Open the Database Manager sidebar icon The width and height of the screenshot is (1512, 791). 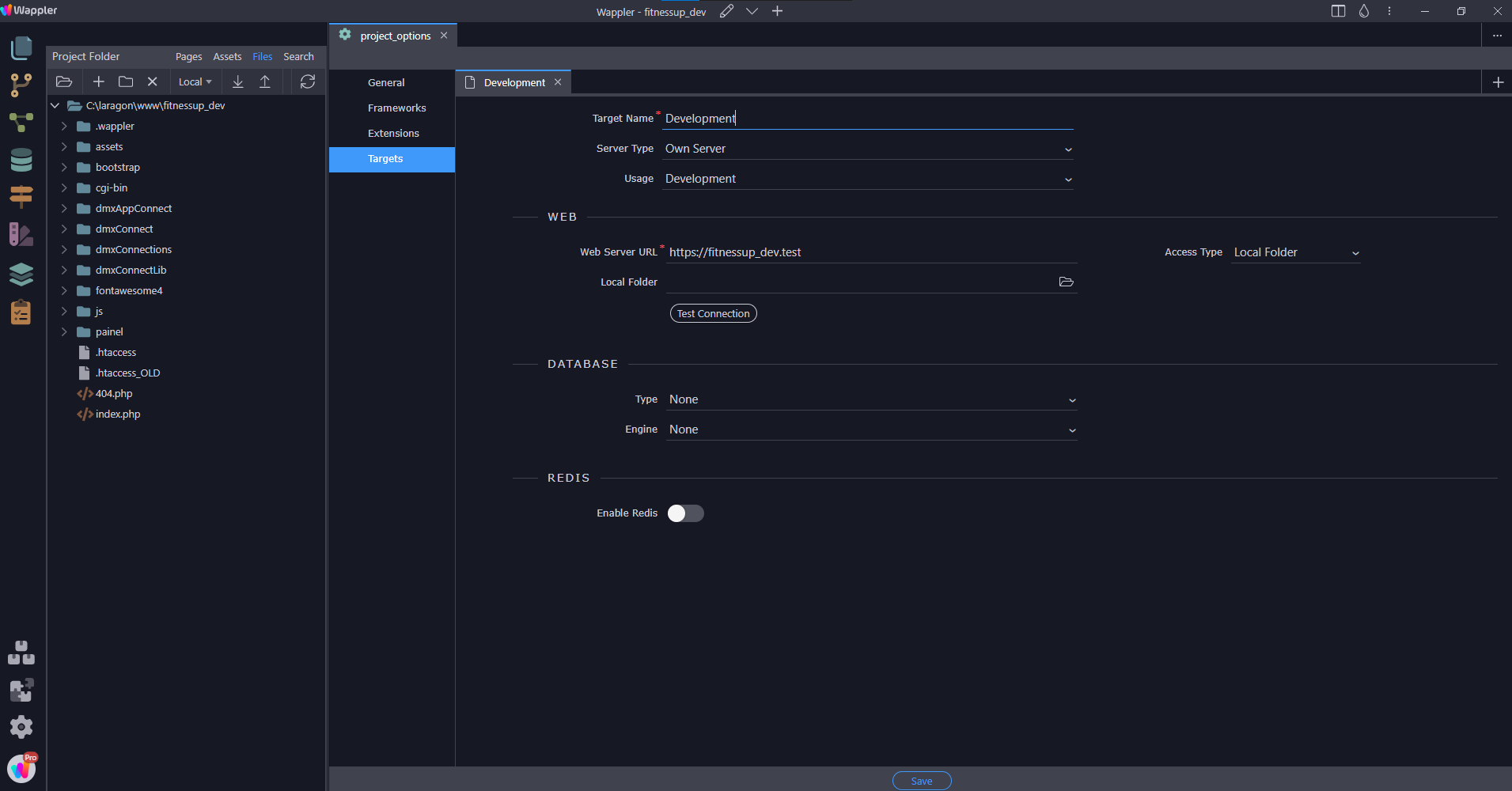(21, 160)
